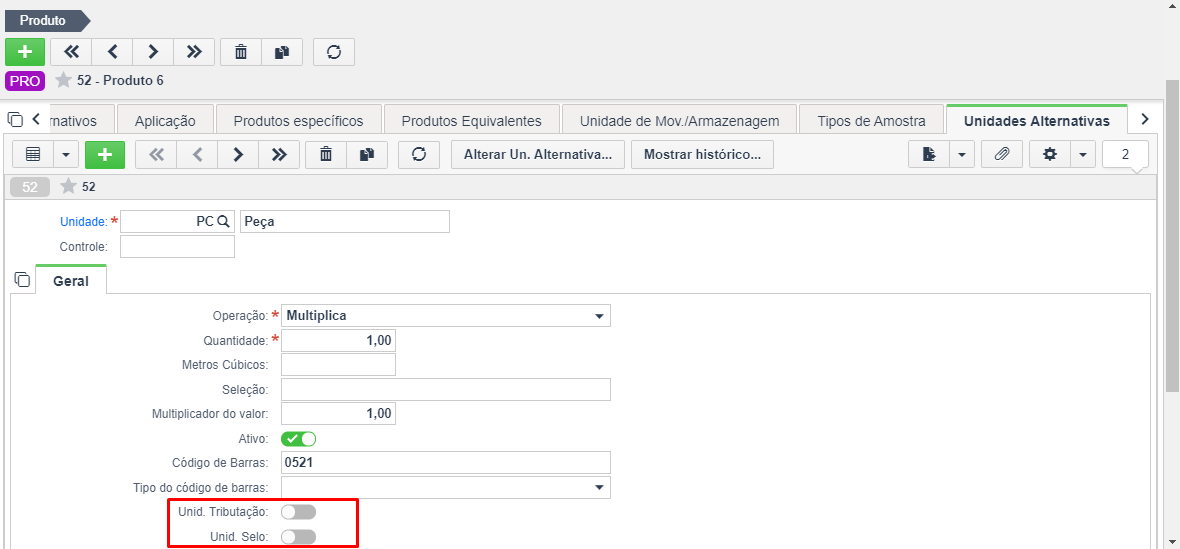
Task: Select the Geral tab
Action: click(71, 281)
